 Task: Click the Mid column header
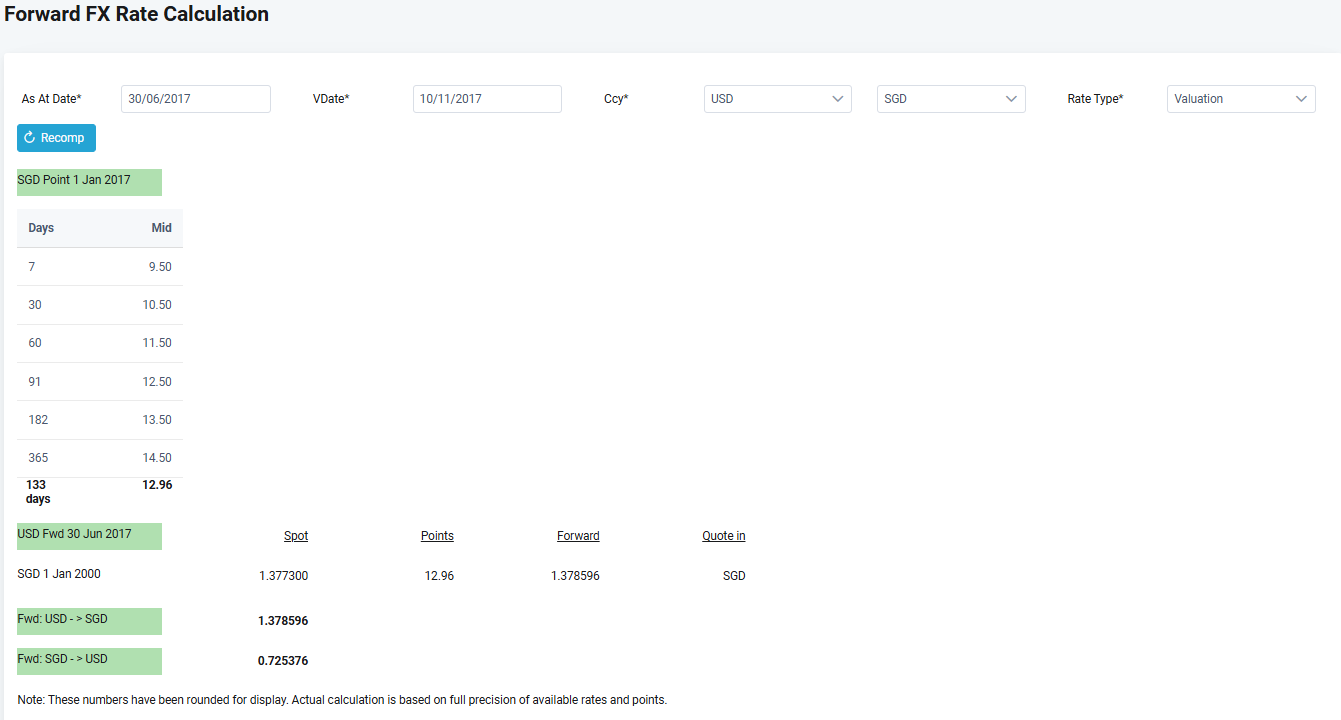161,228
